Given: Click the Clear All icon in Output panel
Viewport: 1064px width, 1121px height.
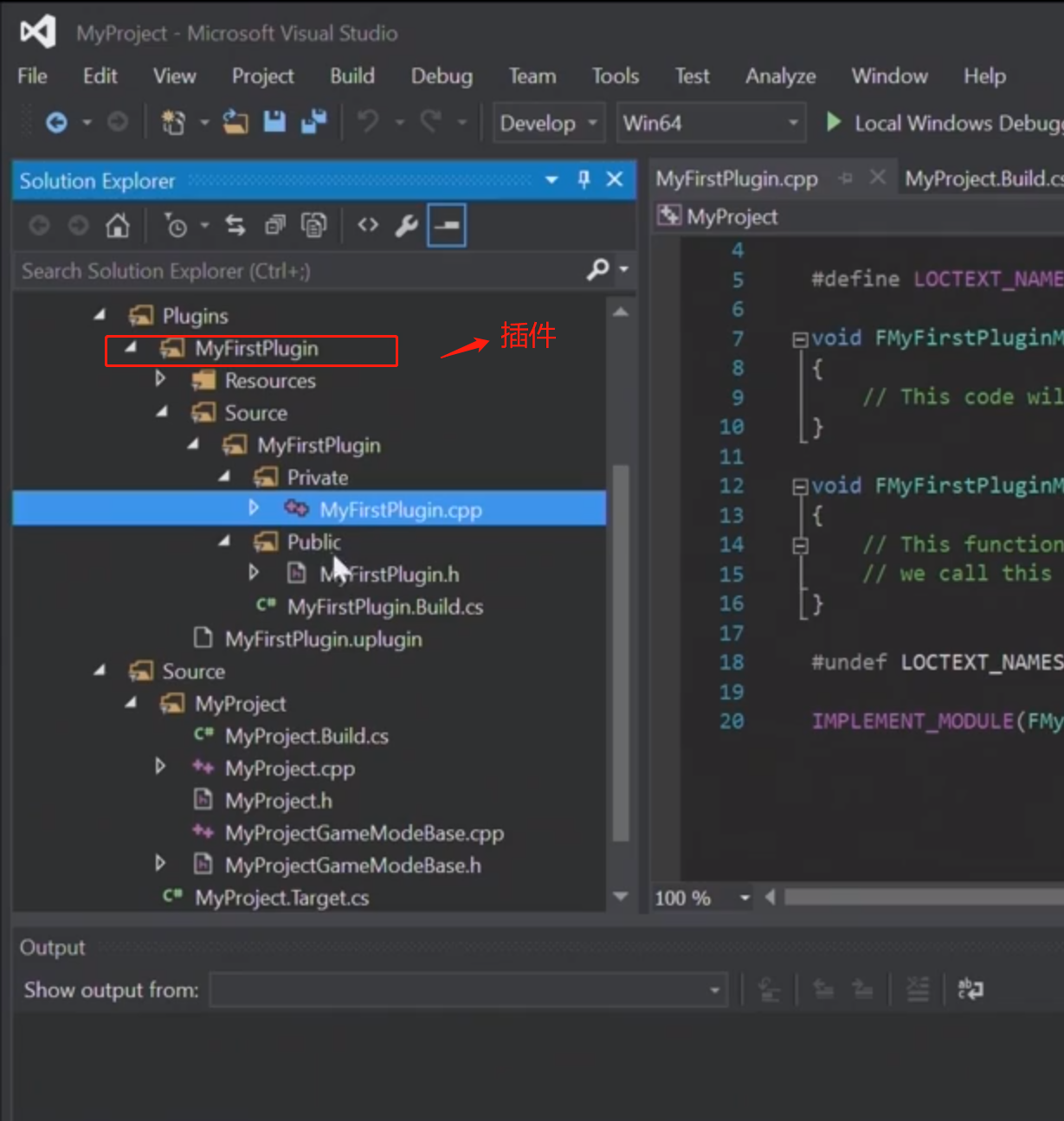Looking at the screenshot, I should click(918, 989).
